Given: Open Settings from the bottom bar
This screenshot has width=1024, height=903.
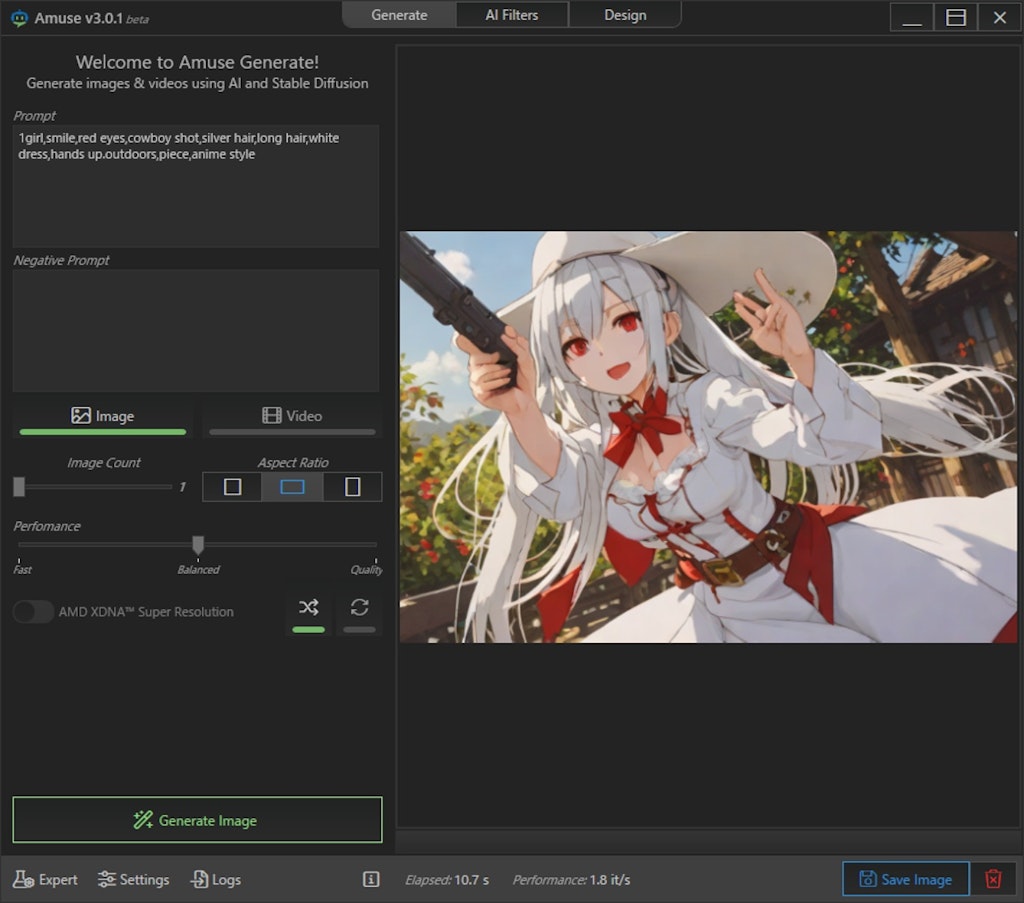Looking at the screenshot, I should click(x=133, y=879).
